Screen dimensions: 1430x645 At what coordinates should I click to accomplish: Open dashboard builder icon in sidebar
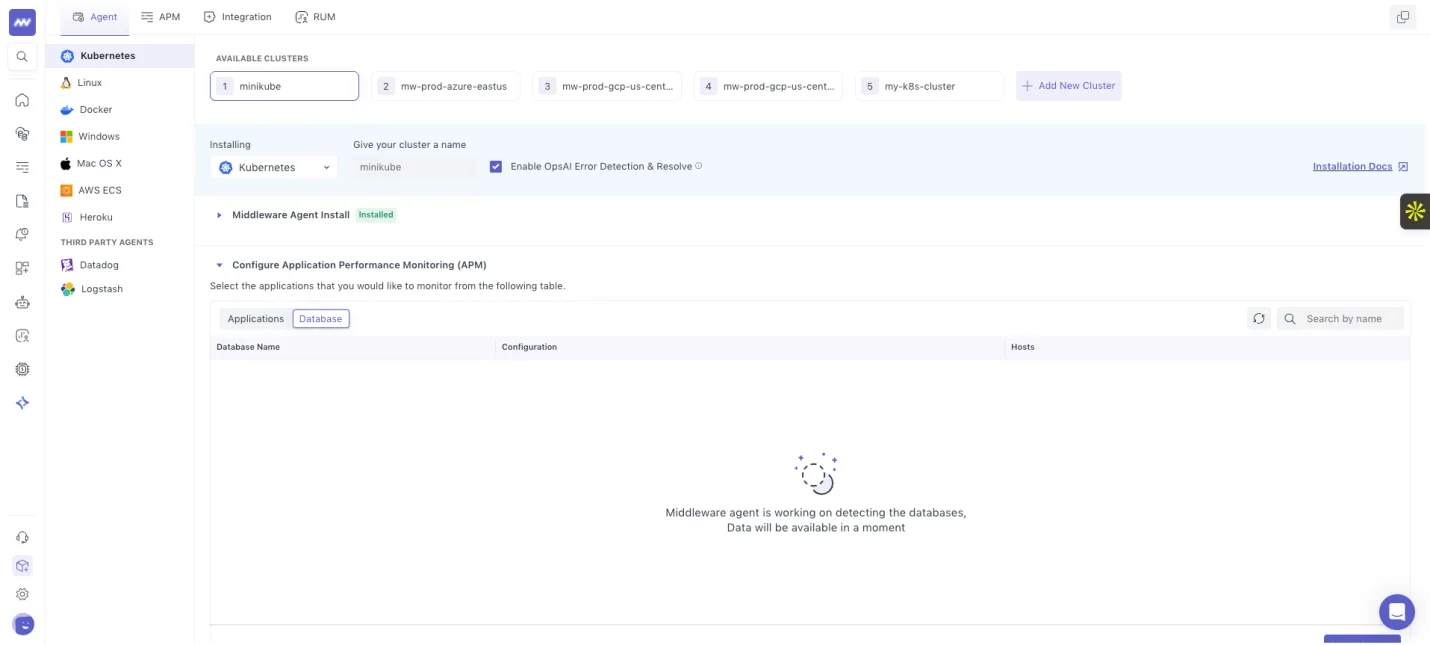[22, 268]
